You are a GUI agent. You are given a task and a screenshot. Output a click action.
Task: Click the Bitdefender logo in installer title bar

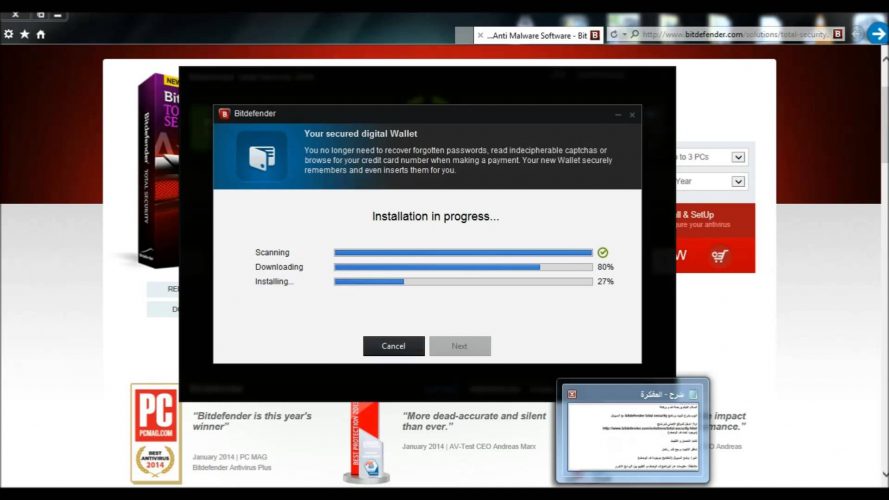[225, 114]
